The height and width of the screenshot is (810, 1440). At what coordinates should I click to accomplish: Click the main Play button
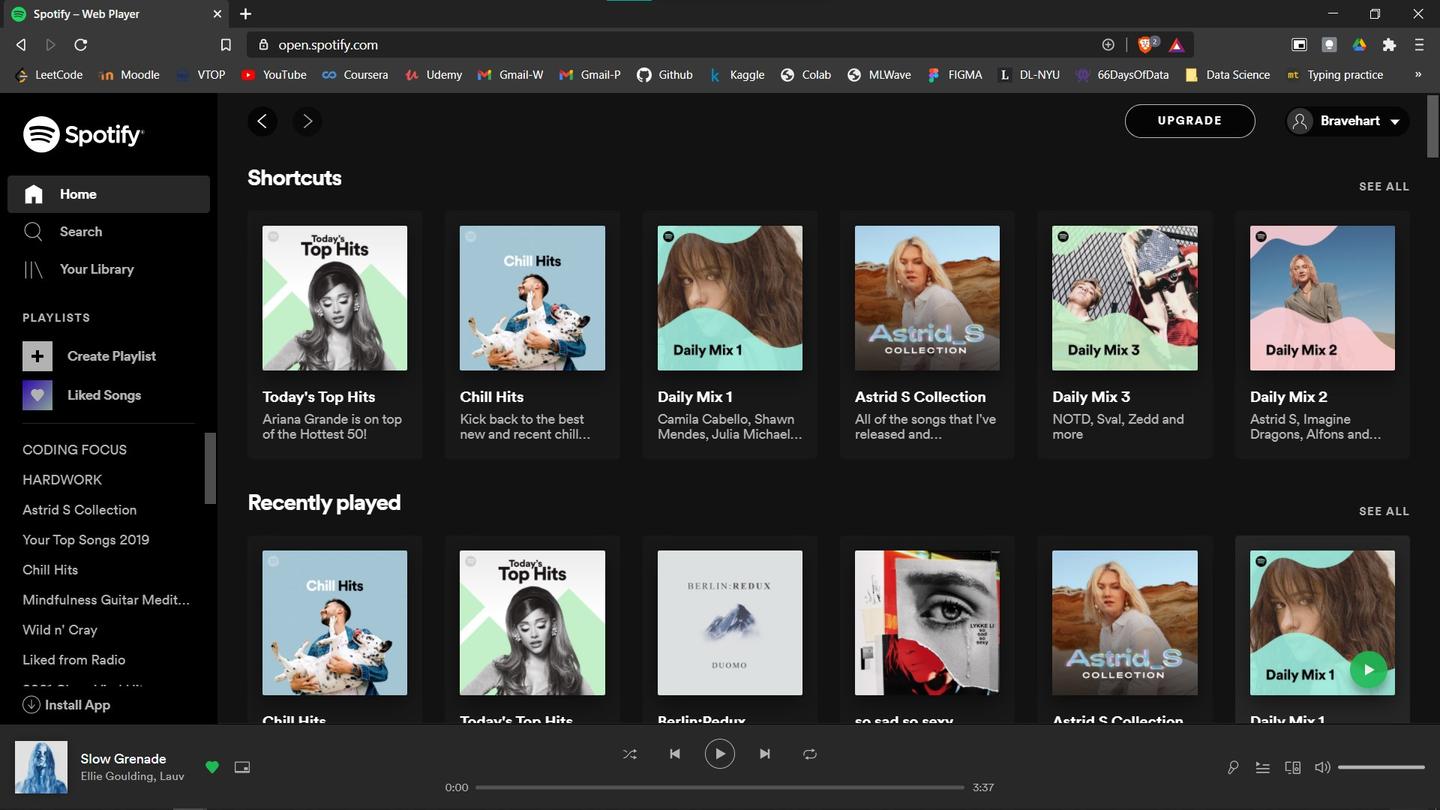(720, 754)
